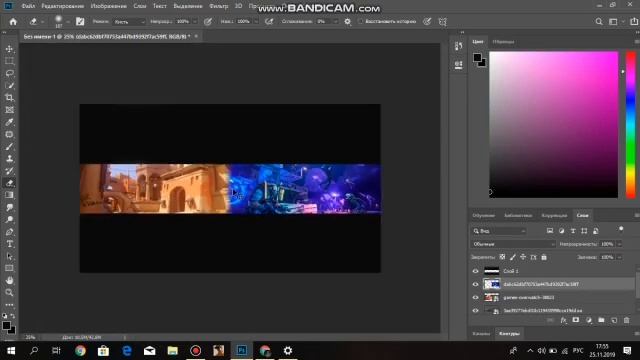The width and height of the screenshot is (640, 360).
Task: Add layer style with the fx icon
Action: (563, 320)
